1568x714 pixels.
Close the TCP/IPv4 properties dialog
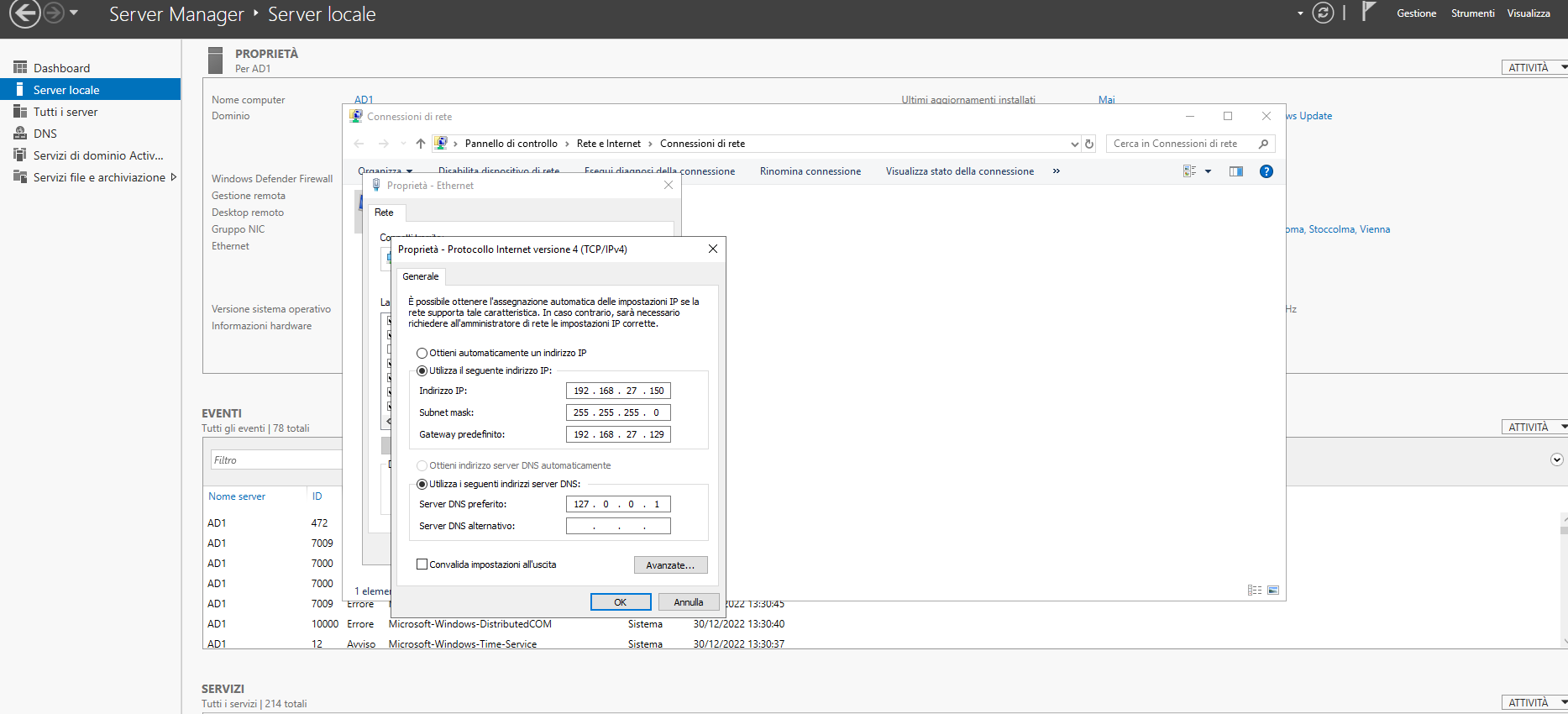(x=713, y=249)
